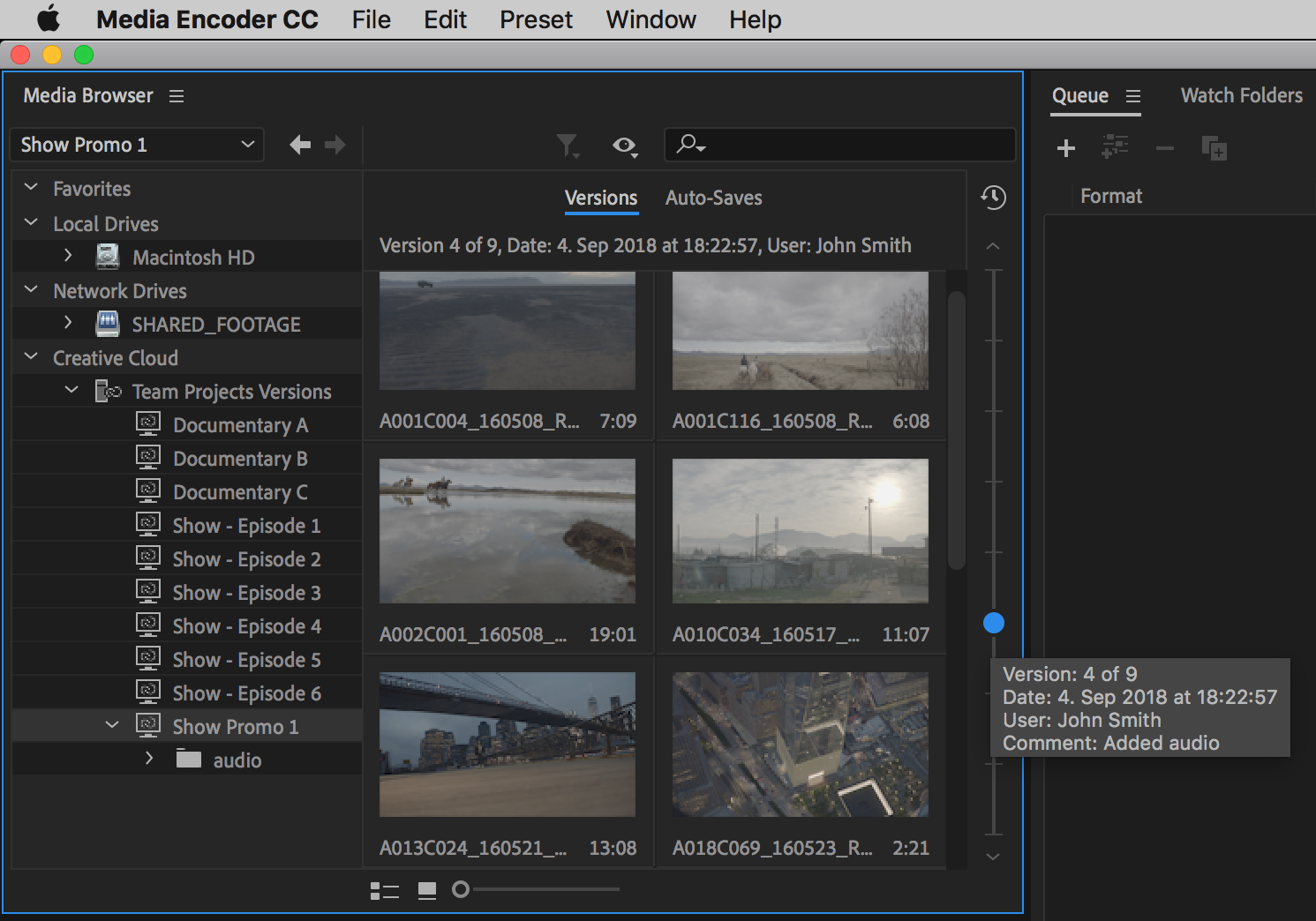The width and height of the screenshot is (1316, 921).
Task: Open the file type filter funnel
Action: pyautogui.click(x=568, y=146)
